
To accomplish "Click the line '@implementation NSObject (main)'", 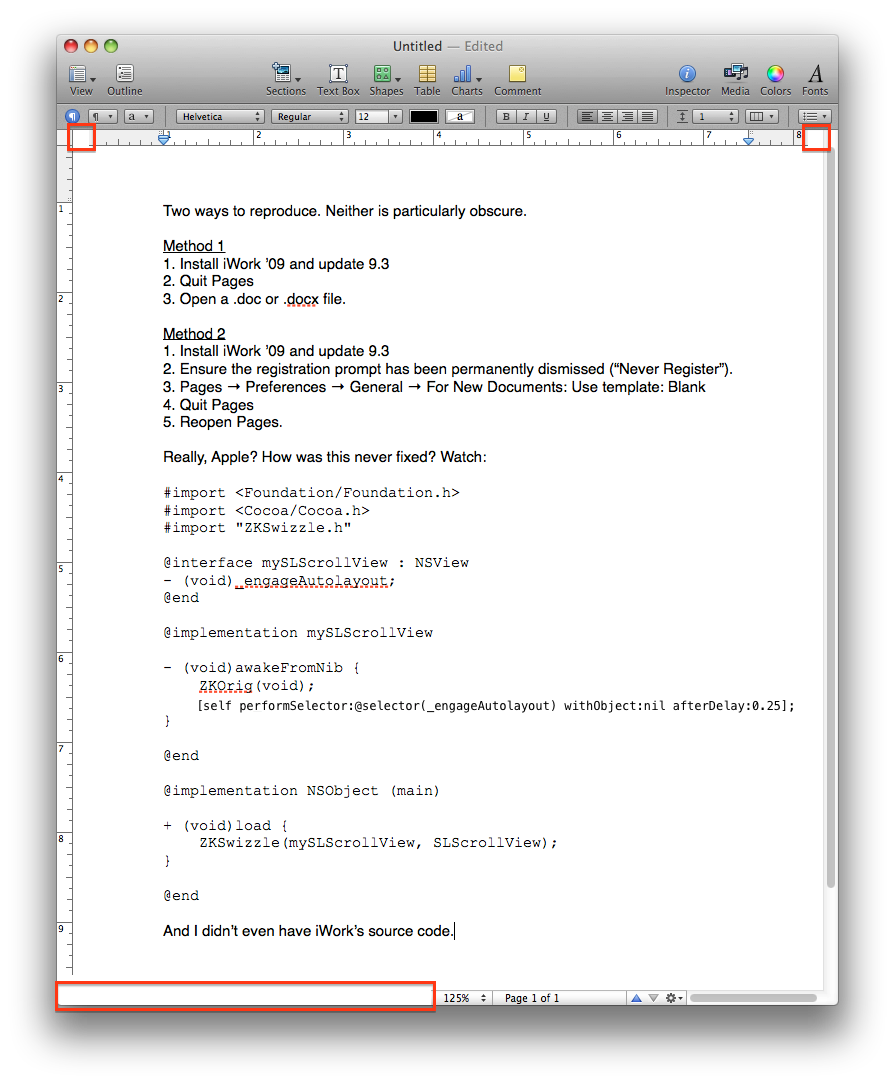I will point(301,791).
